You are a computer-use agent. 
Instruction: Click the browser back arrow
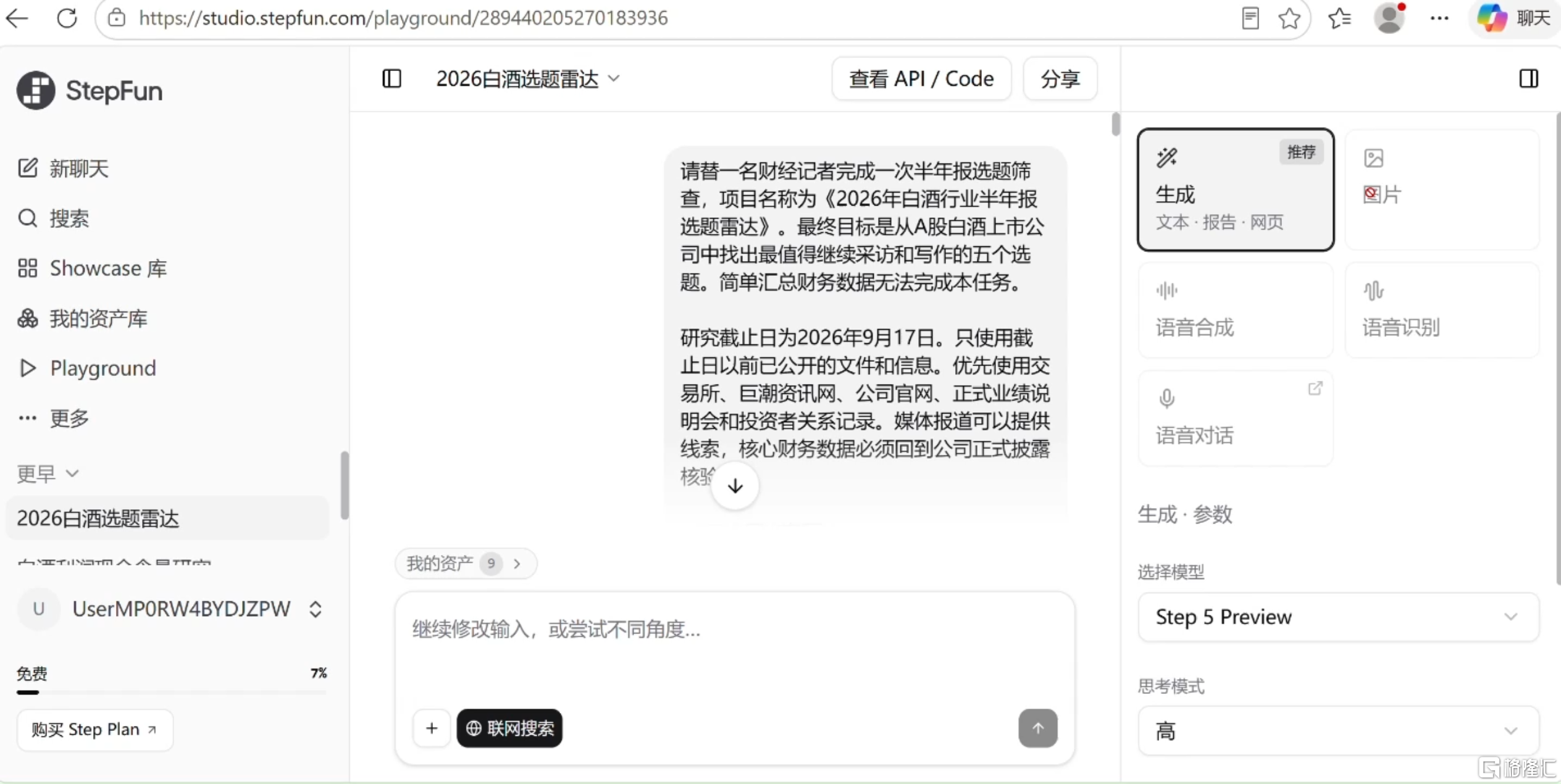(x=17, y=18)
